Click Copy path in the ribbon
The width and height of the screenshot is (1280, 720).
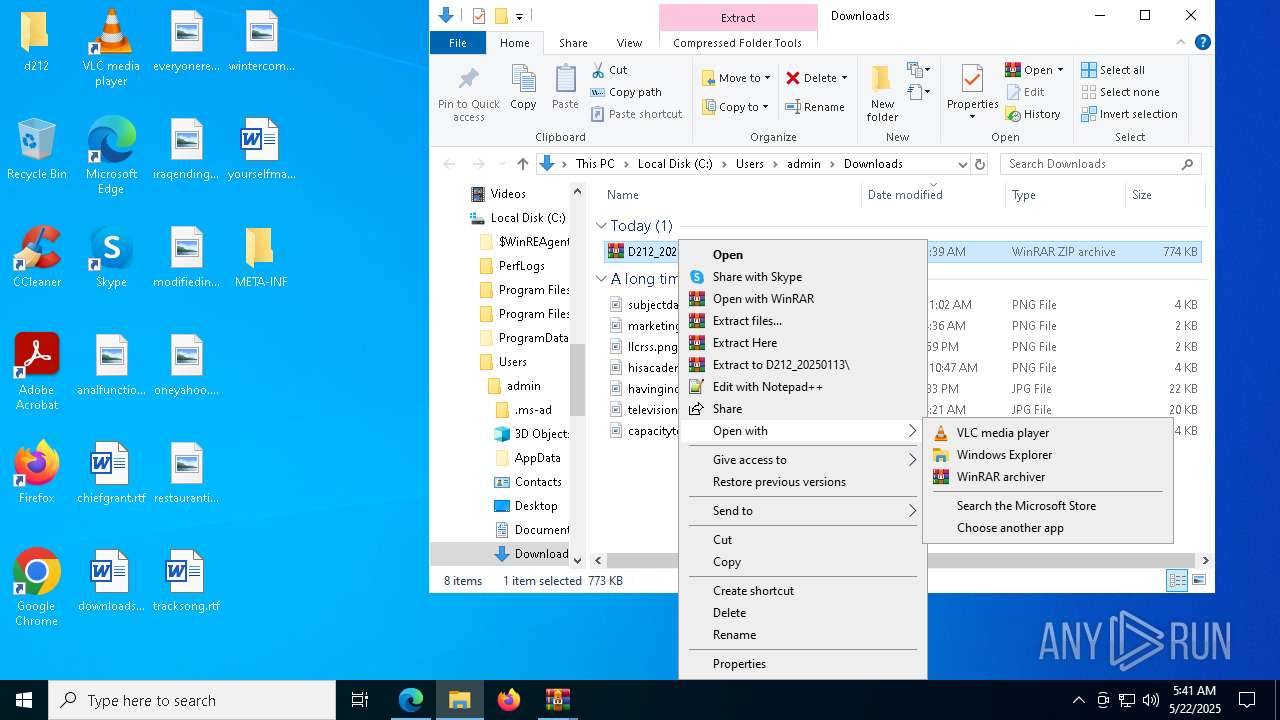click(x=626, y=92)
